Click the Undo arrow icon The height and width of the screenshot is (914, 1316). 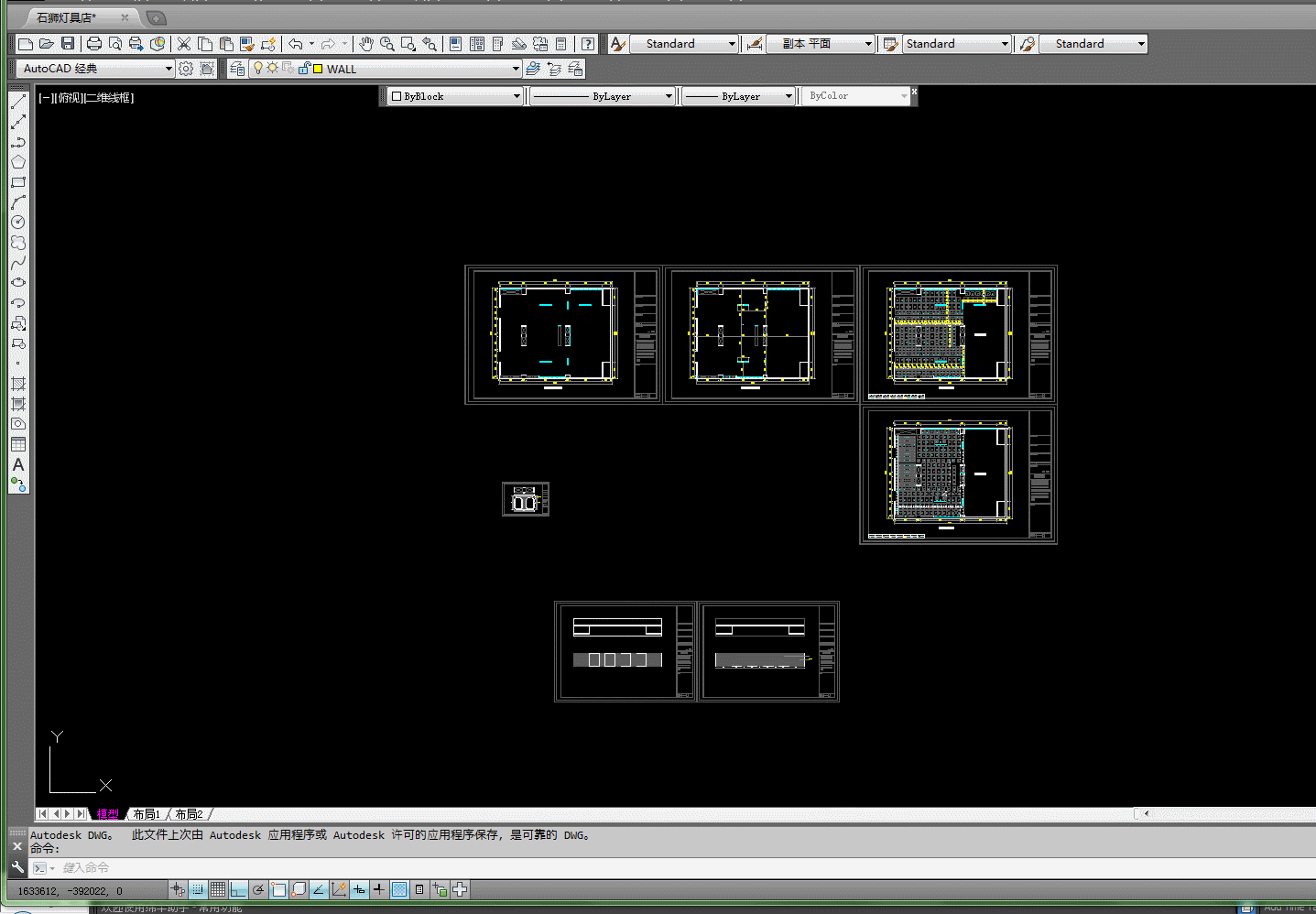click(296, 44)
